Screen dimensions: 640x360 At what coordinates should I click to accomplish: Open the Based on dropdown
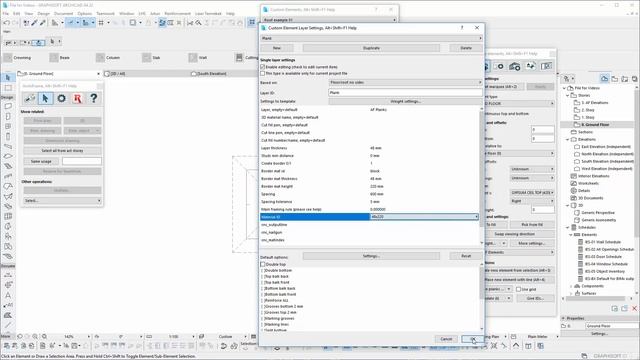(405, 82)
